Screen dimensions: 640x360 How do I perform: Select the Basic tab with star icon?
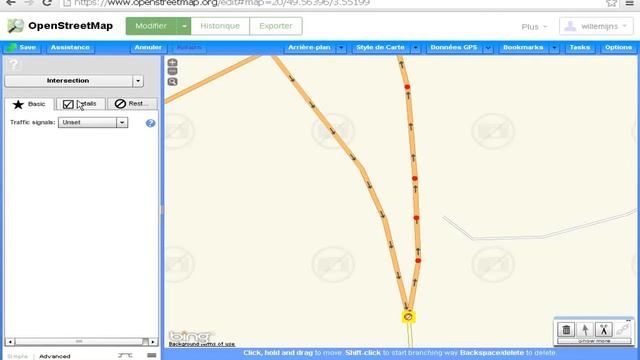pos(29,104)
